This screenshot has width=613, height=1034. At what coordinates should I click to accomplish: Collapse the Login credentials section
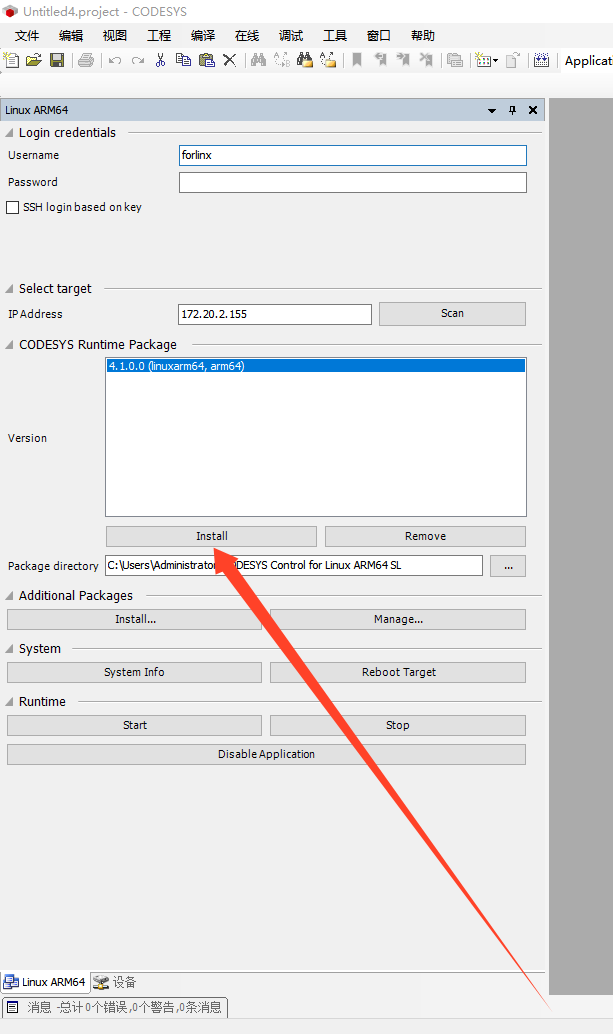click(x=9, y=133)
